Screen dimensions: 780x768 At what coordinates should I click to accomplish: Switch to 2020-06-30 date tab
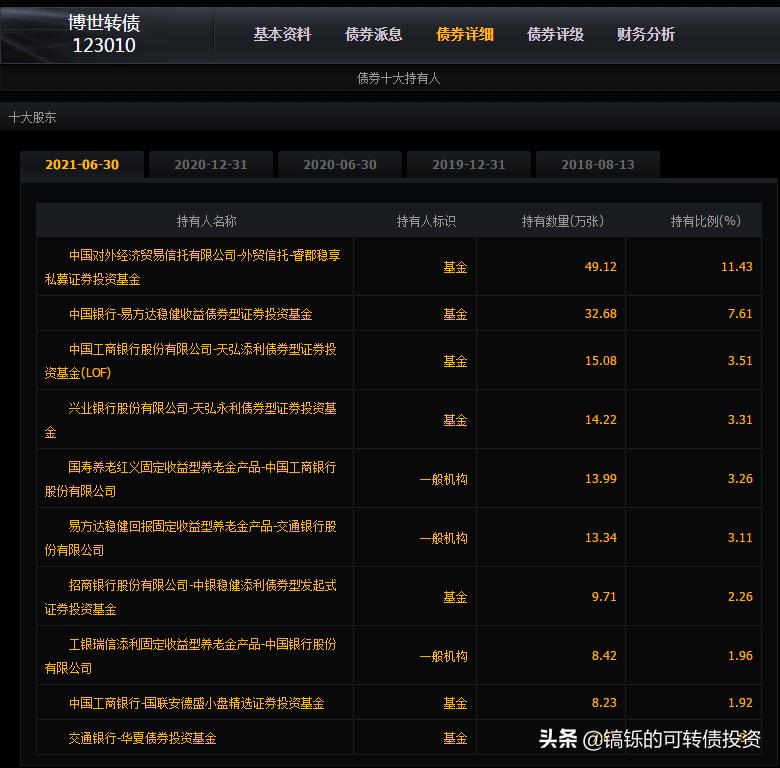click(340, 165)
